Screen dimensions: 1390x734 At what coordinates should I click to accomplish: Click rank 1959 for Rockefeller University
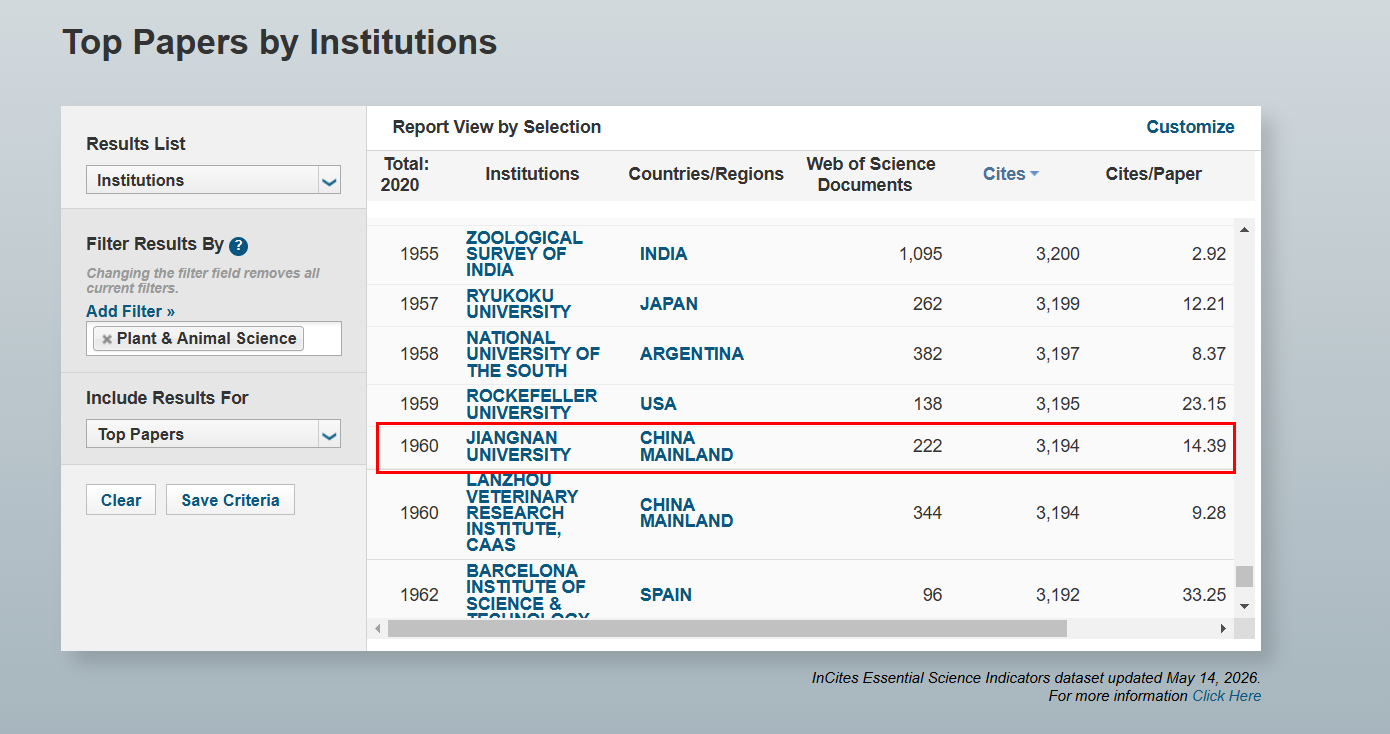[419, 404]
